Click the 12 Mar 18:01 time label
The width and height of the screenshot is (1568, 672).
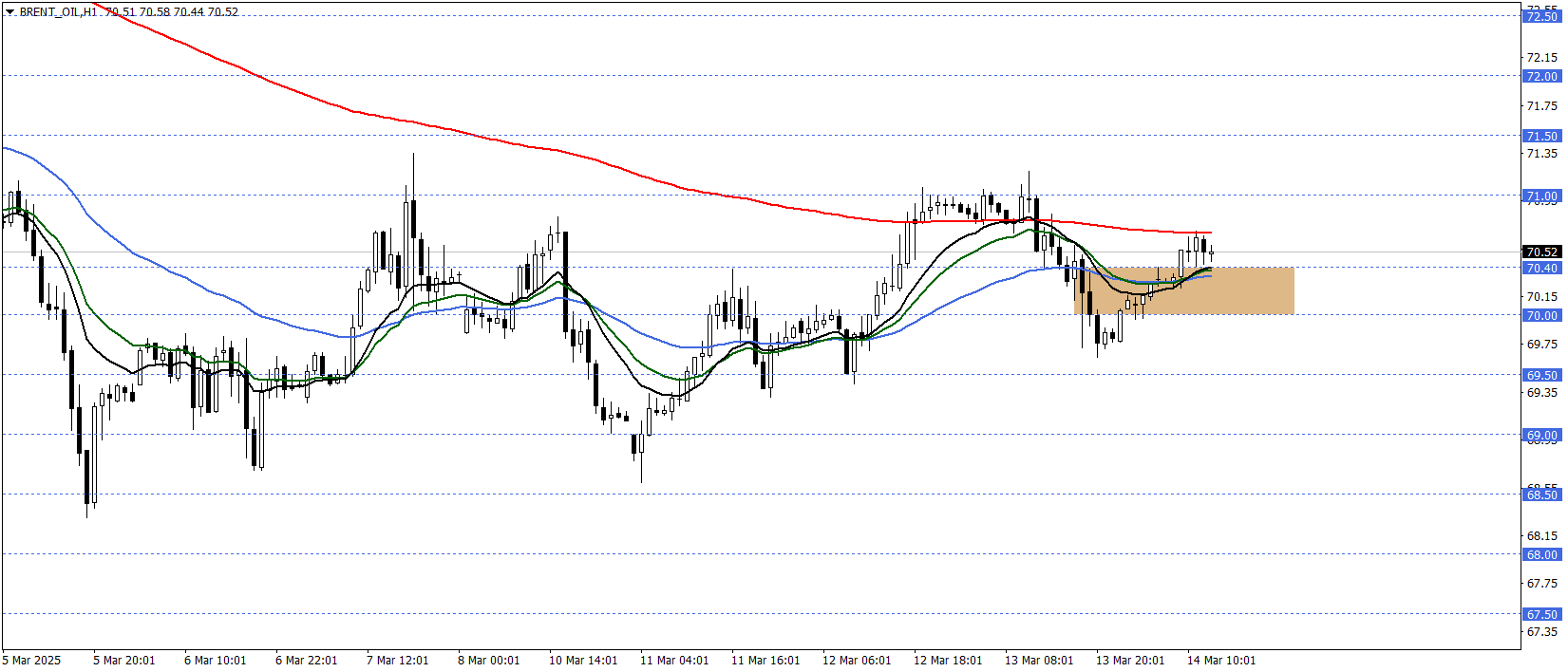[948, 661]
